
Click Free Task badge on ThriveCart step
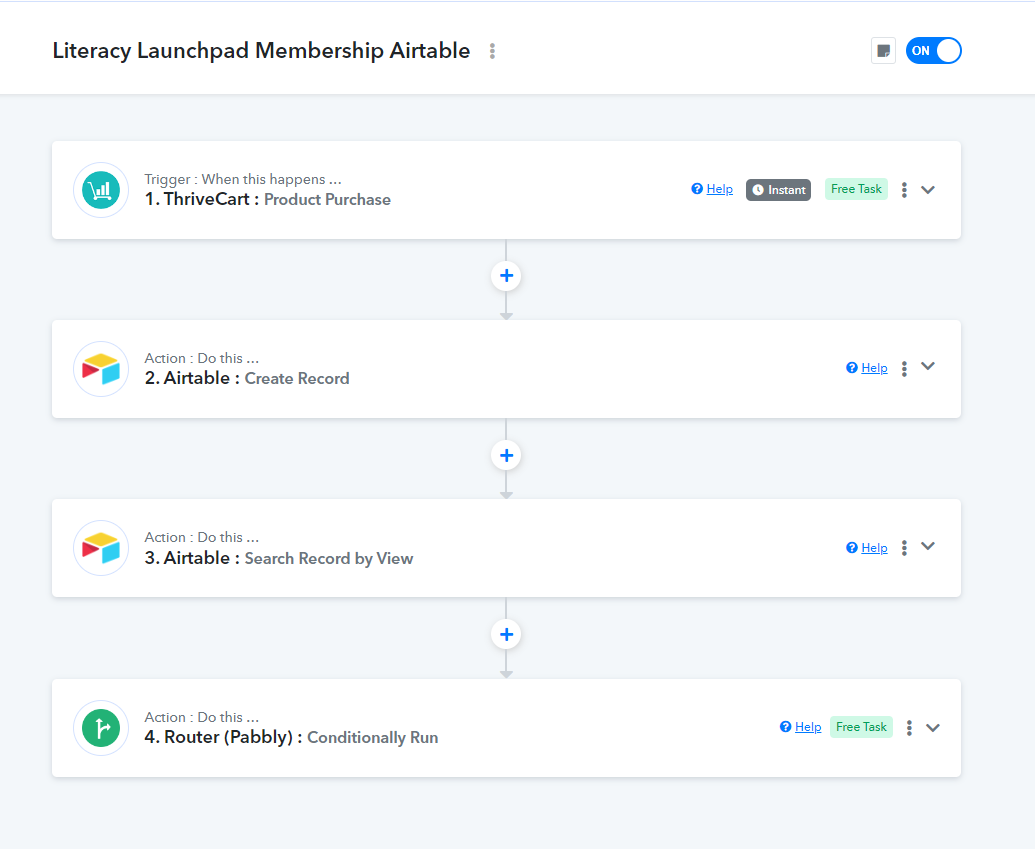[856, 189]
